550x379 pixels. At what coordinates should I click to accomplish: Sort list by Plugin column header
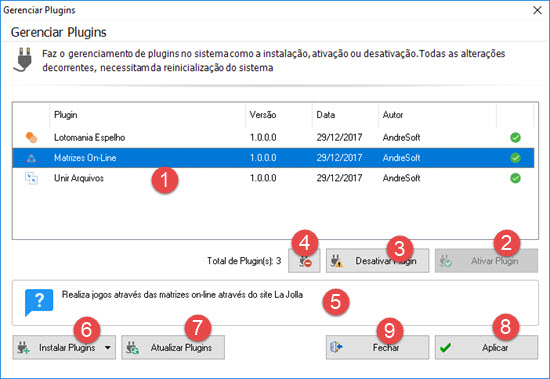(147, 115)
